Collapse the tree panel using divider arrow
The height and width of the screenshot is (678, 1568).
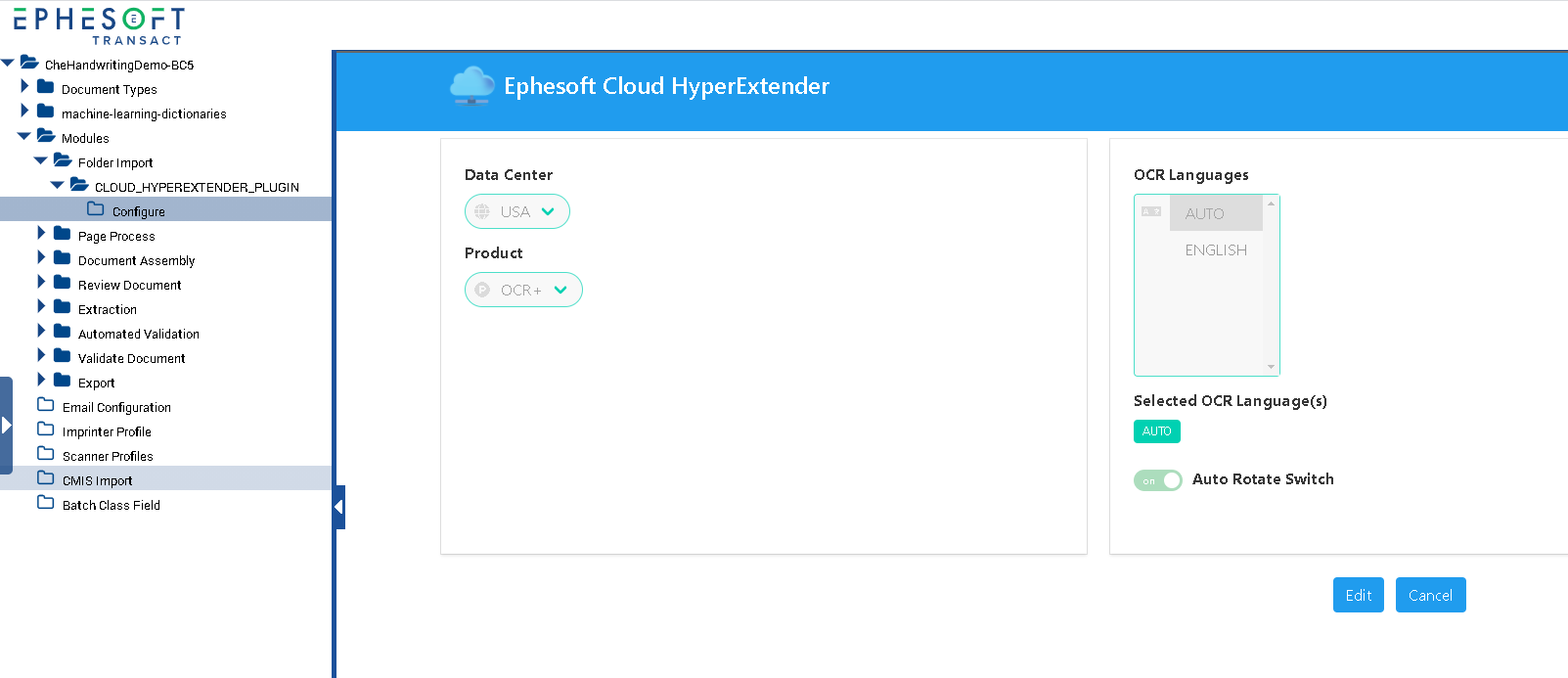tap(338, 507)
